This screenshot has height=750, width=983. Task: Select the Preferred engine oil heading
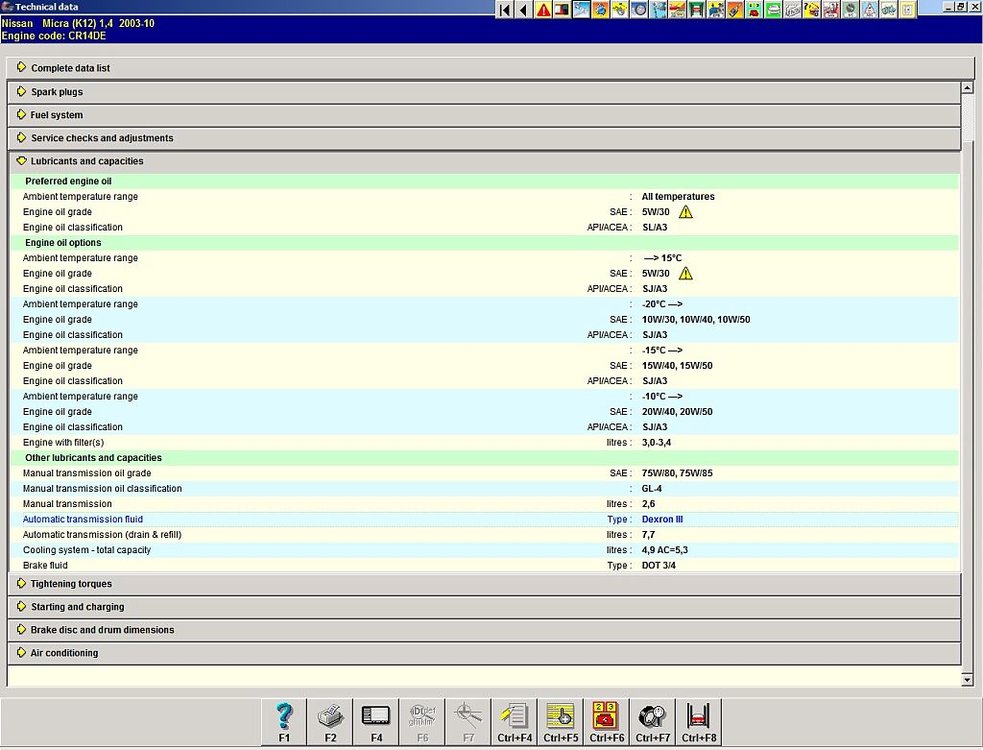pyautogui.click(x=68, y=181)
